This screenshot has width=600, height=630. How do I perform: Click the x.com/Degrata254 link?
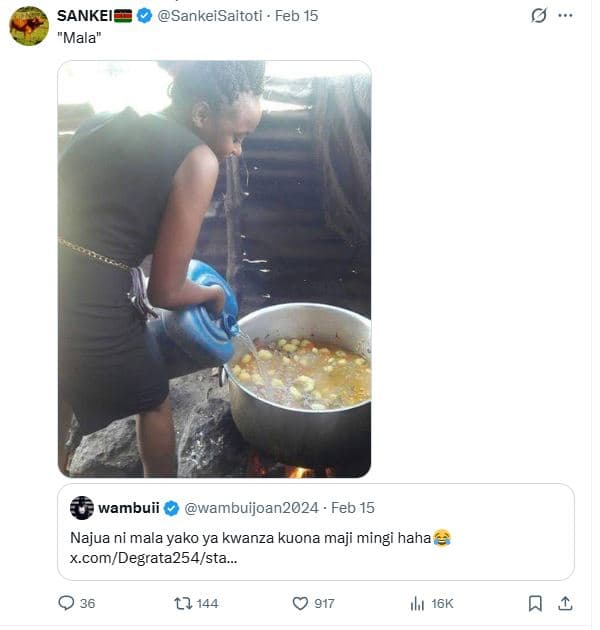154,558
